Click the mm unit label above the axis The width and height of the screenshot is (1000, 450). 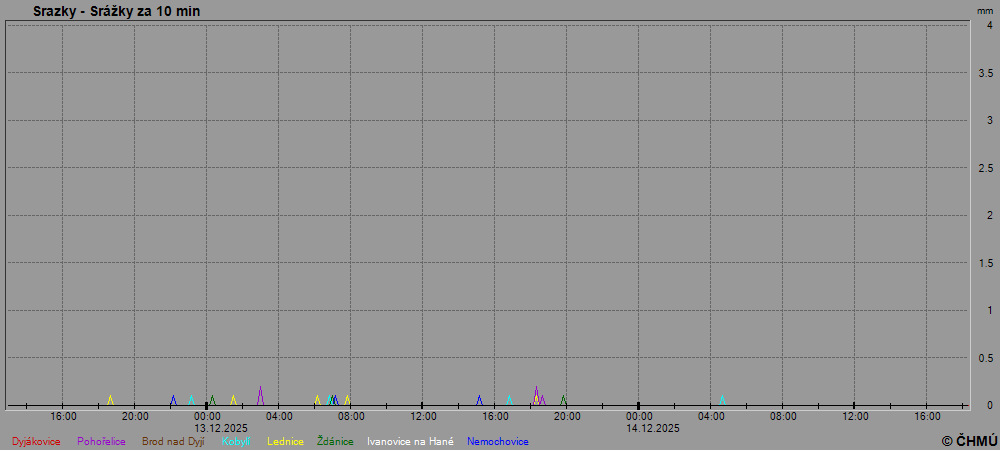tap(985, 10)
